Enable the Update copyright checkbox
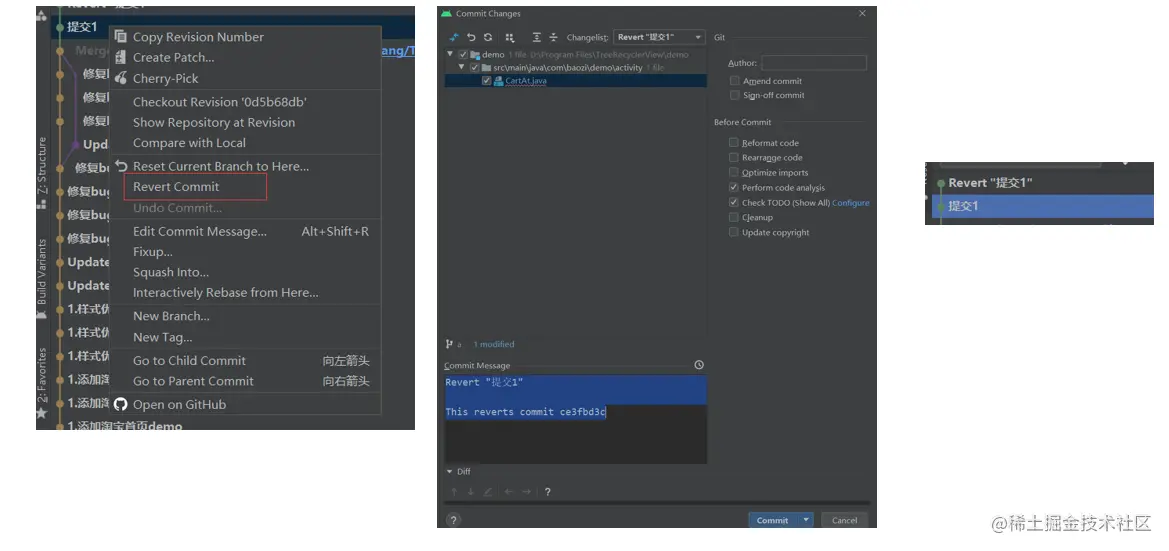Screen dimensions: 1169x551 coord(734,232)
